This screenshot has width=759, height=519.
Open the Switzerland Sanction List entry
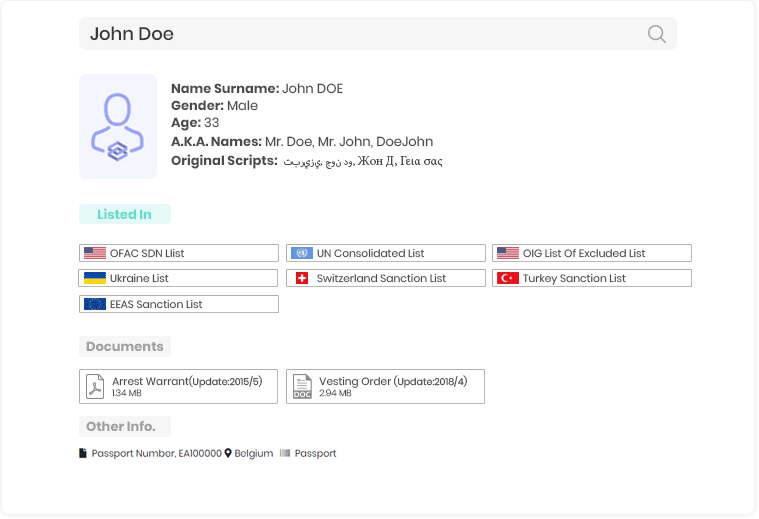pos(385,278)
